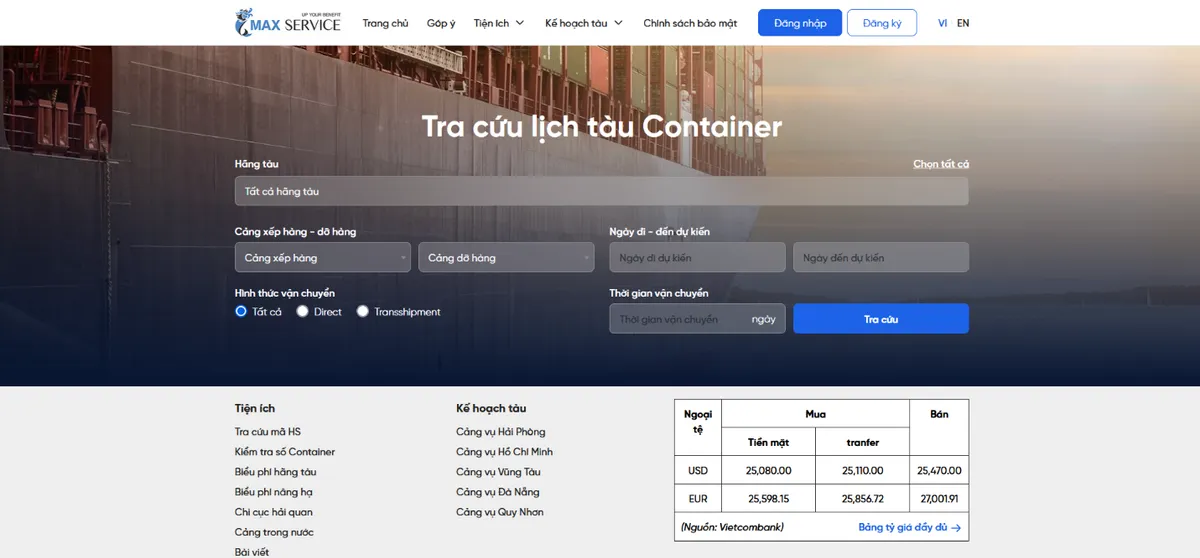1200x558 pixels.
Task: Switch language to EN
Action: (x=963, y=23)
